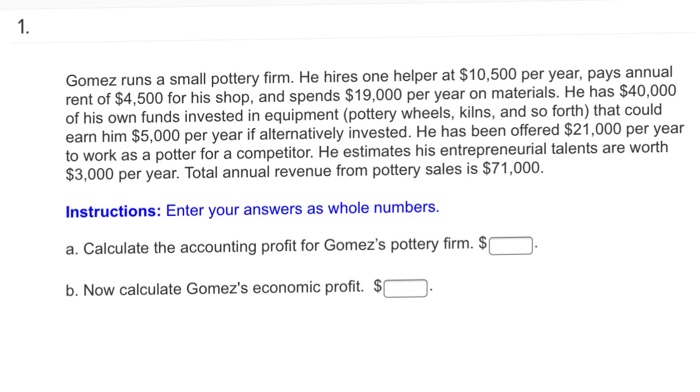Click the $5,000 alternative investment figure

pyautogui.click(x=156, y=136)
